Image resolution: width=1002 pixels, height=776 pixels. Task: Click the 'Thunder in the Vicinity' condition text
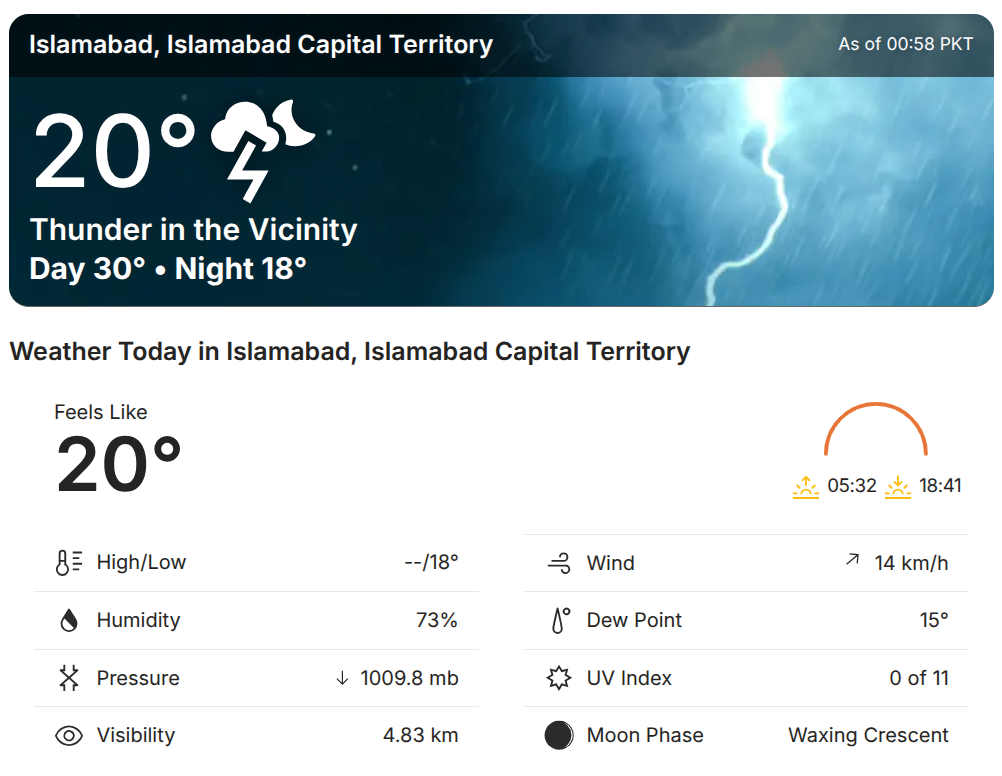pyautogui.click(x=193, y=230)
